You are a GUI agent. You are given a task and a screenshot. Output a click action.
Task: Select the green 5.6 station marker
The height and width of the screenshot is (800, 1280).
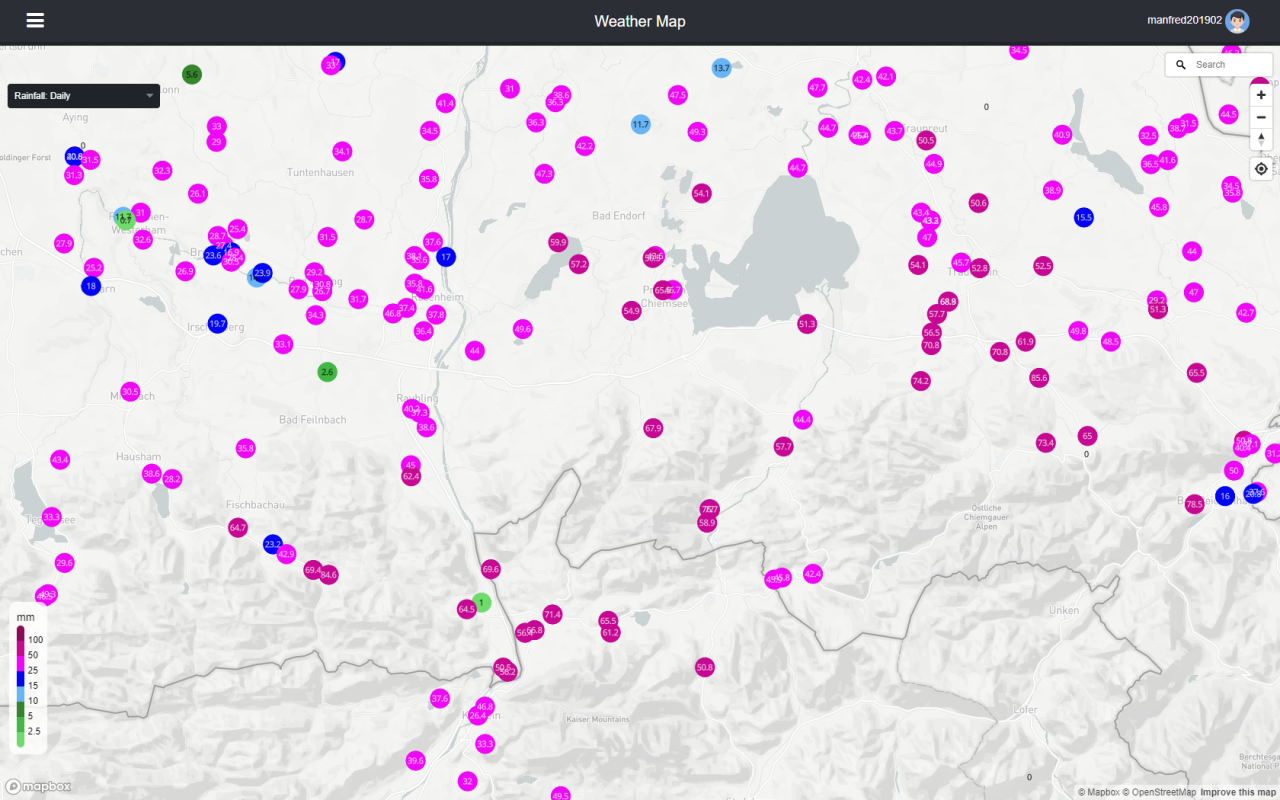[192, 74]
